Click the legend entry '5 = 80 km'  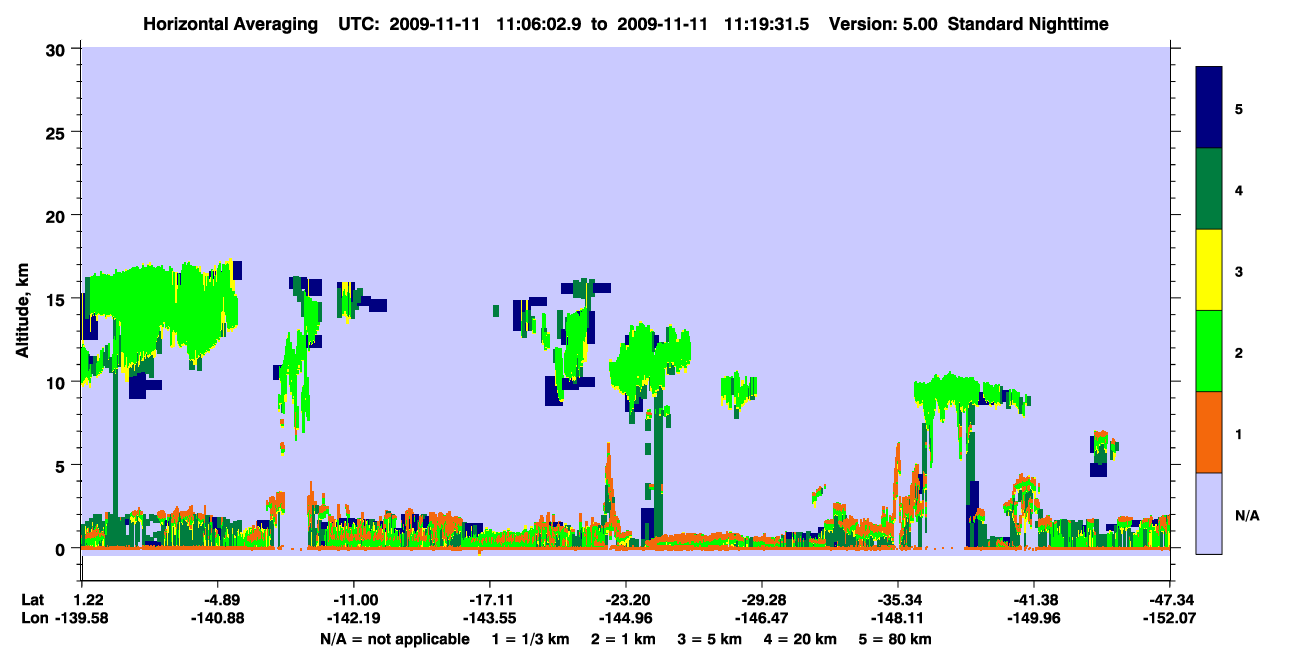coord(897,639)
